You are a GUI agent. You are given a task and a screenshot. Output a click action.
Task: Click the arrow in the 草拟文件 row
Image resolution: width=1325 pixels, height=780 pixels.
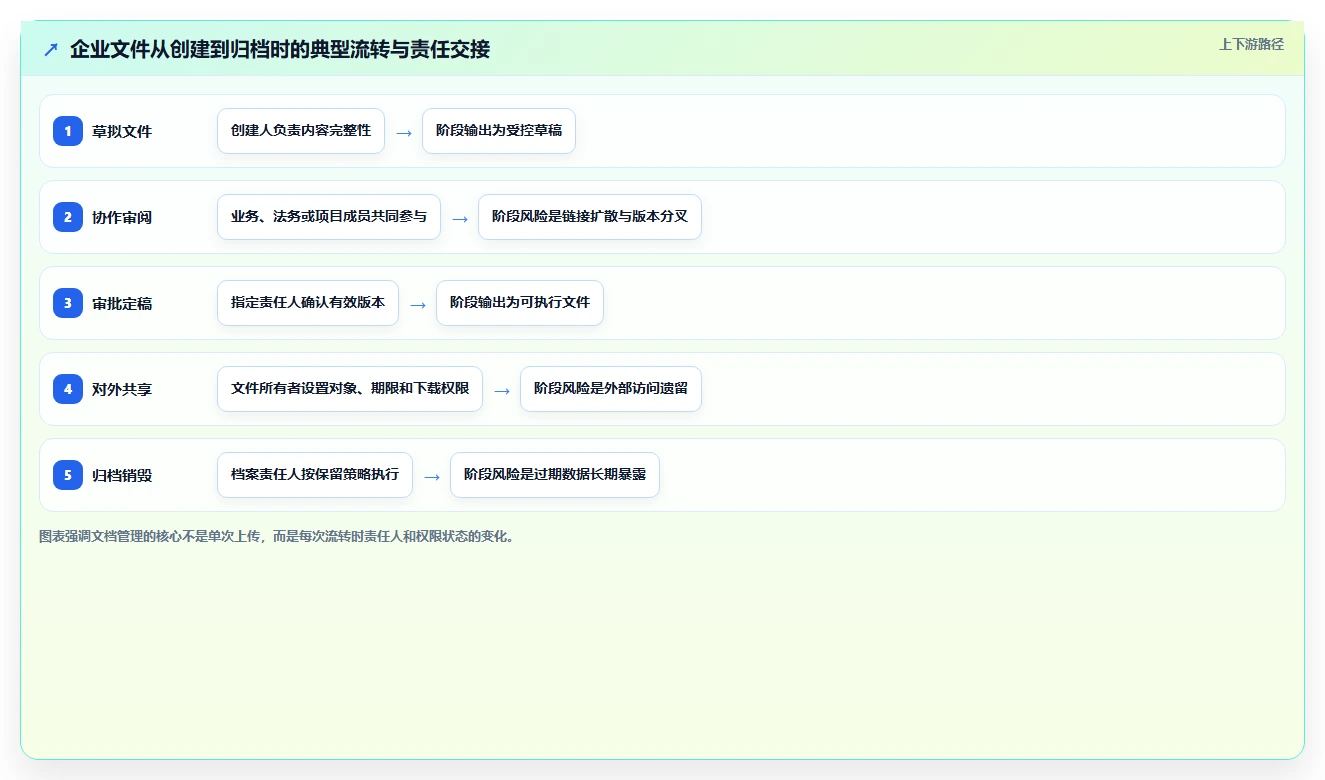pos(404,132)
